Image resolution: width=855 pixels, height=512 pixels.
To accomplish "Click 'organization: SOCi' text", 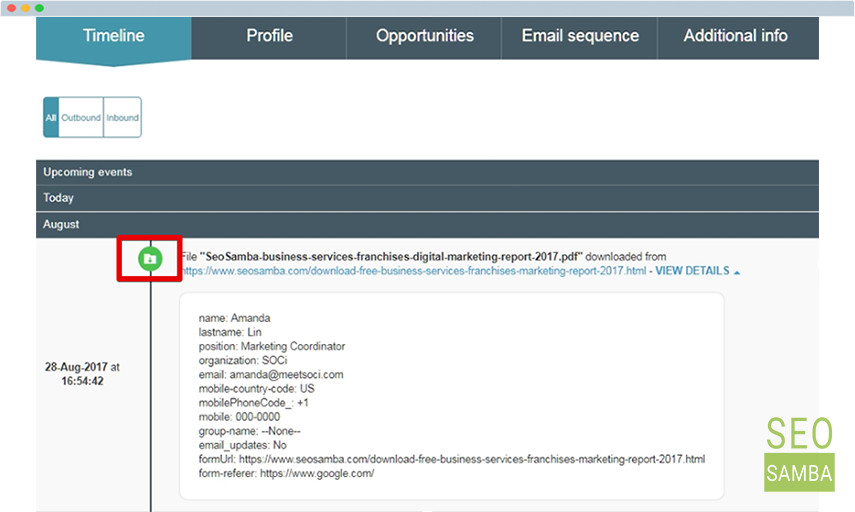I will (243, 360).
